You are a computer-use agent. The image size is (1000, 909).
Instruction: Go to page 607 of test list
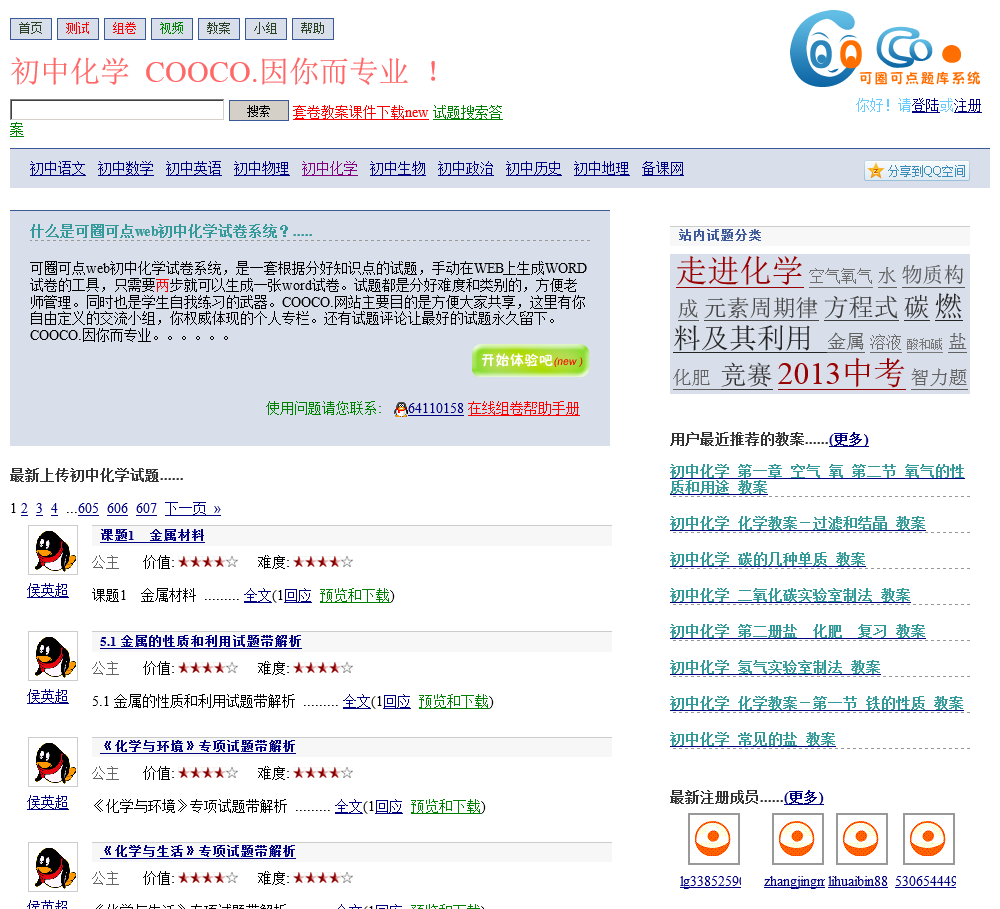[x=146, y=508]
